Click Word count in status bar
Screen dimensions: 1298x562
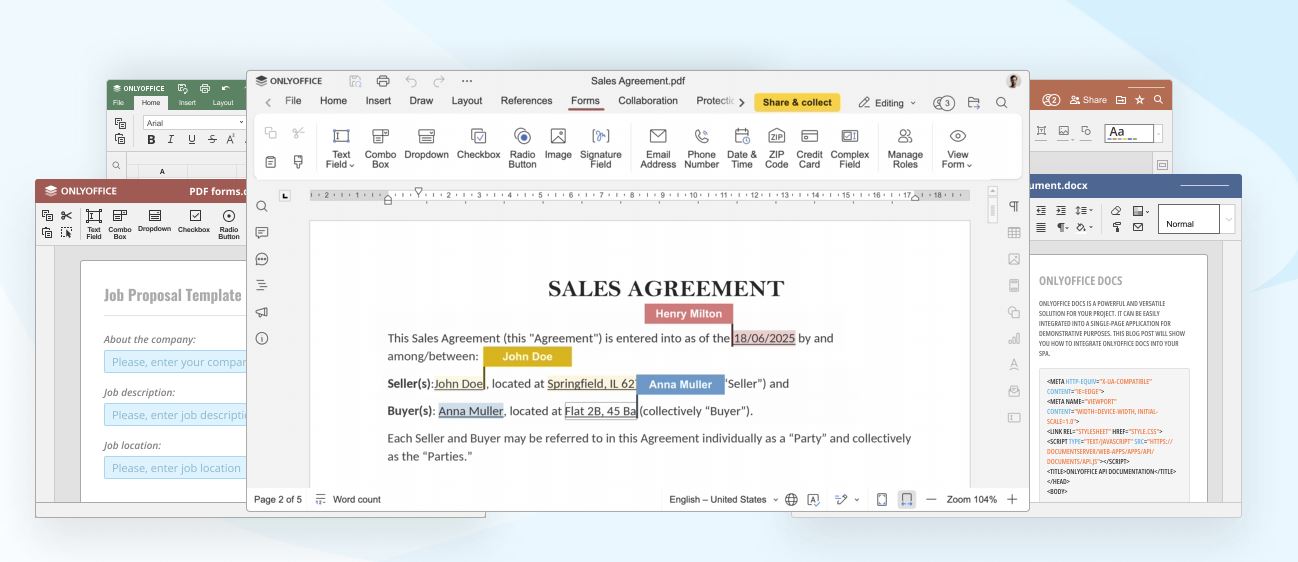click(348, 499)
